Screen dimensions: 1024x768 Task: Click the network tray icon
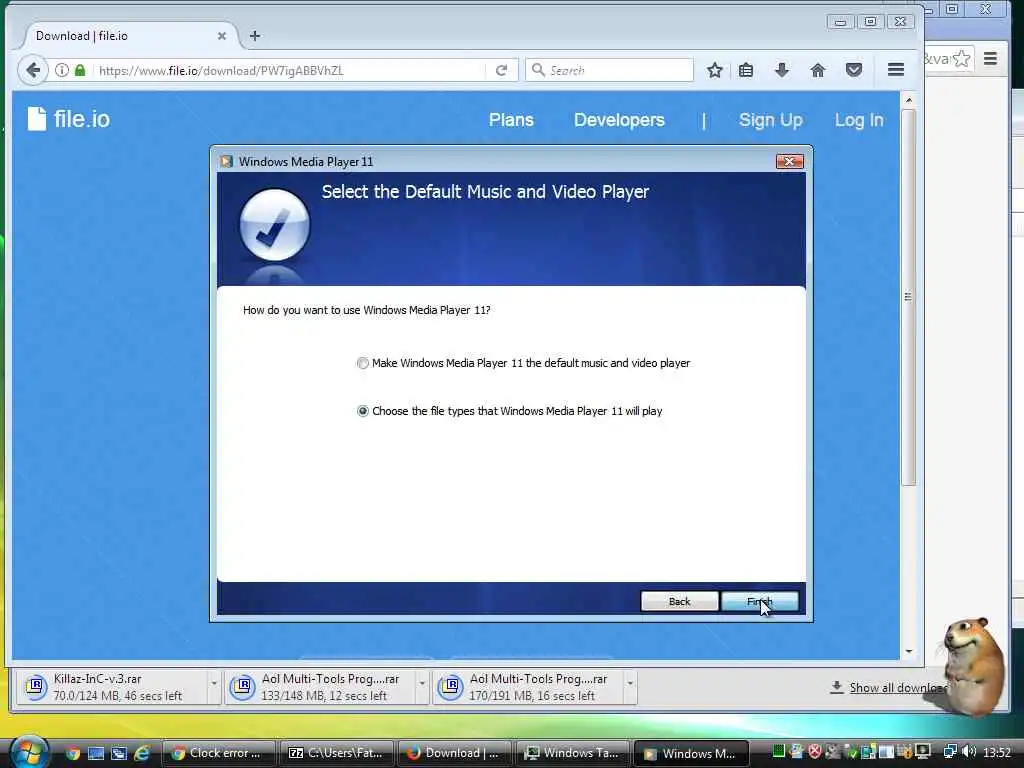click(x=951, y=752)
